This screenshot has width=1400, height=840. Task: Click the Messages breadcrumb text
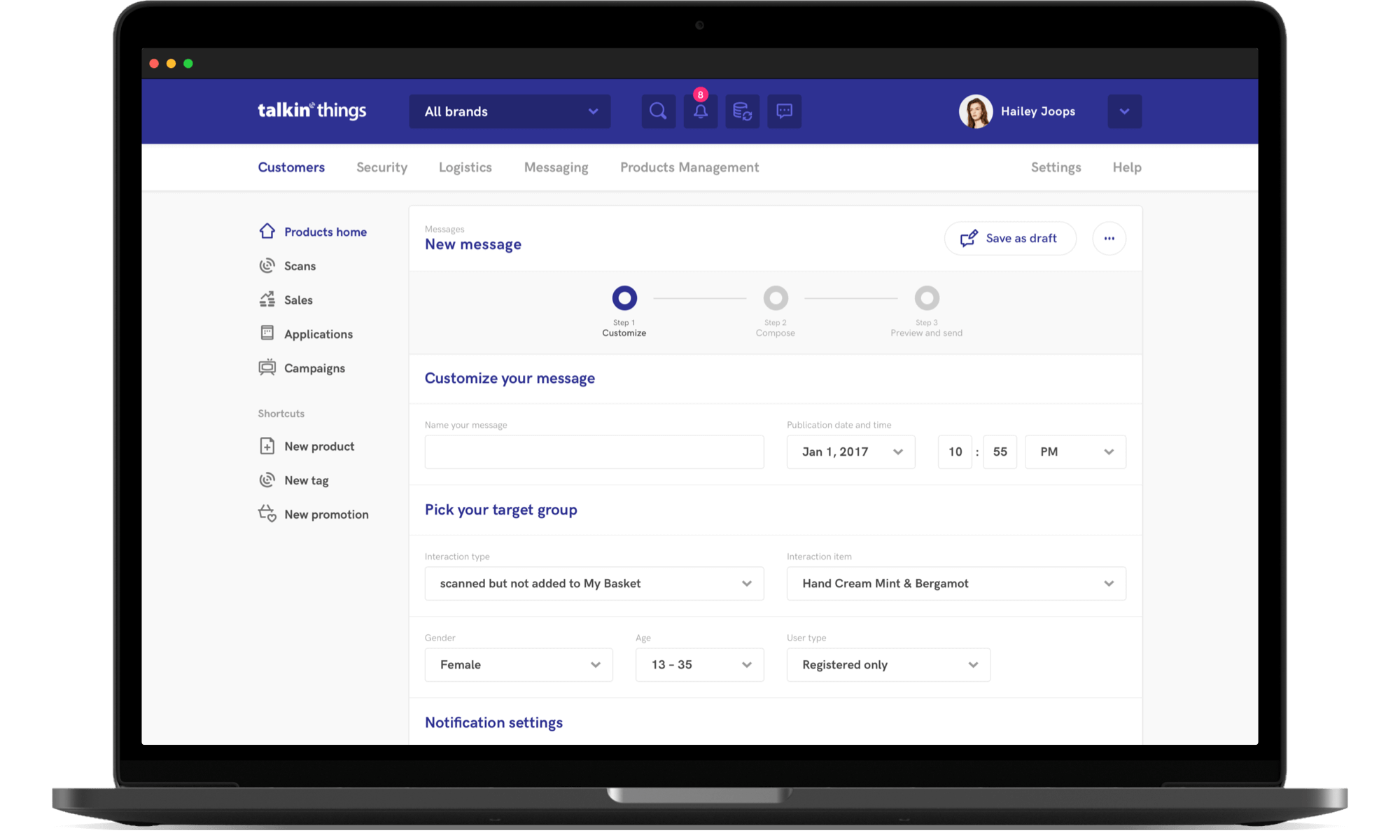(x=444, y=229)
